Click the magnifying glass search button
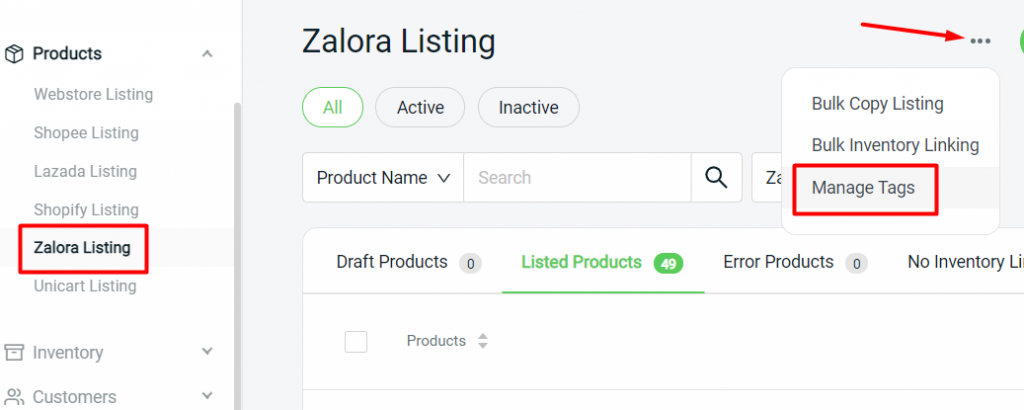Screen dimensions: 1024x410 716,178
